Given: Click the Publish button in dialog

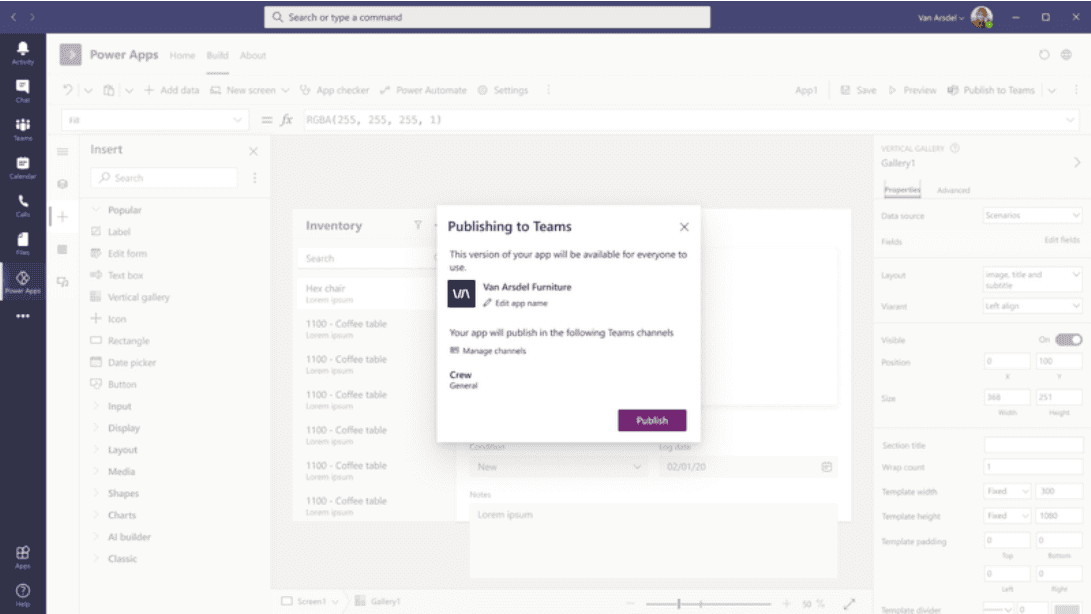Looking at the screenshot, I should pos(652,421).
